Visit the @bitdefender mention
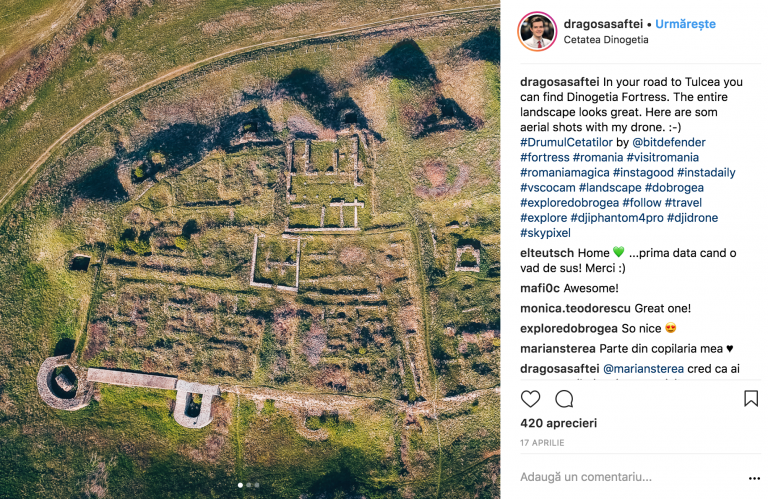 669,142
